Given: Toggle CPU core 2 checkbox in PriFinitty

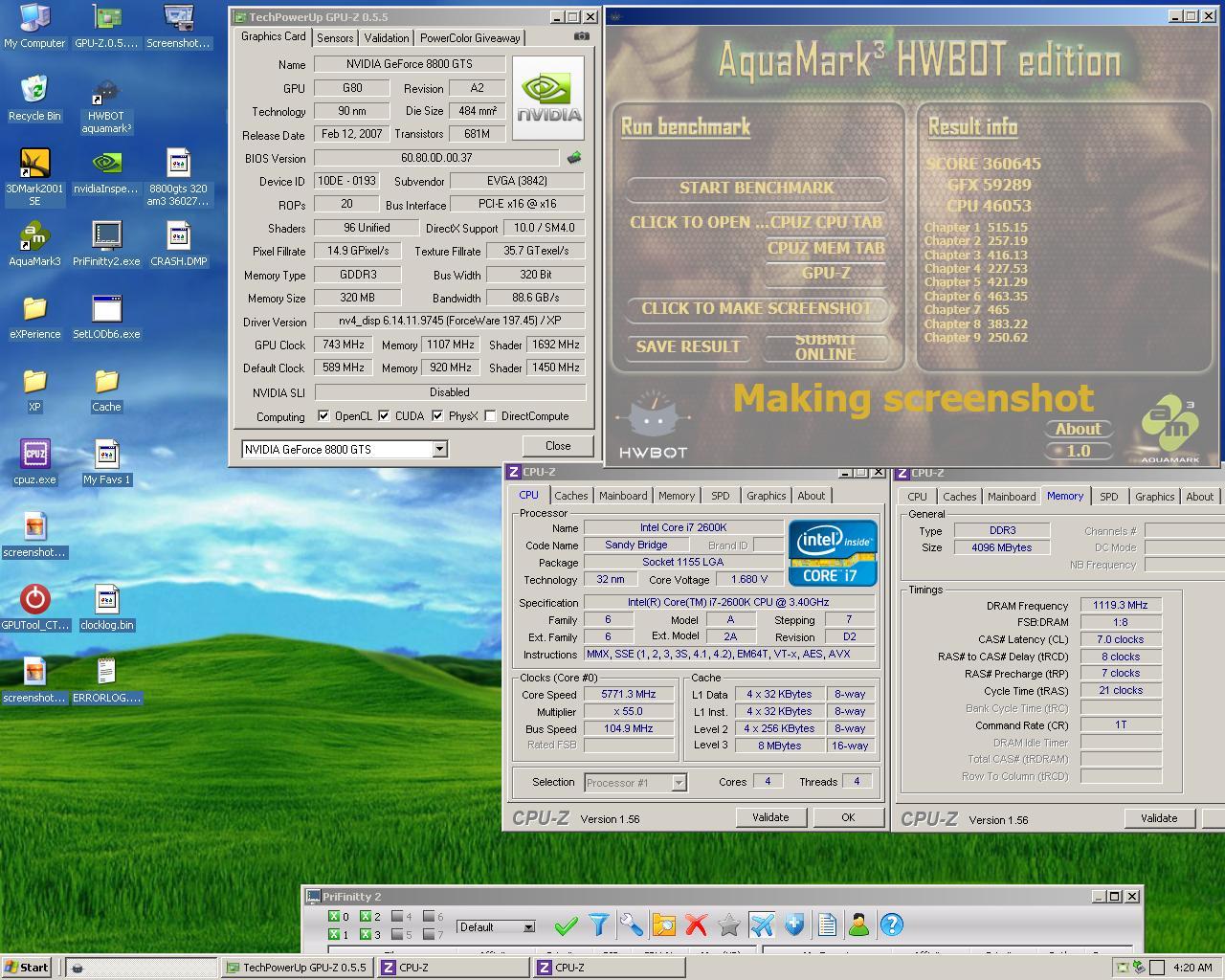Looking at the screenshot, I should 365,917.
